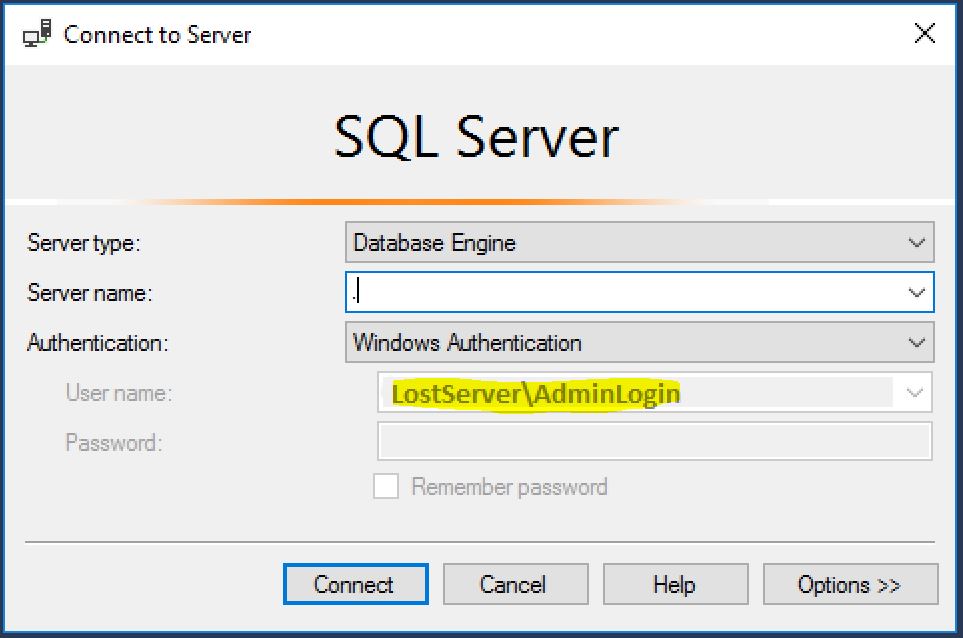Close the Connect to Server dialog
Viewport: 963px width, 638px height.
coord(925,33)
